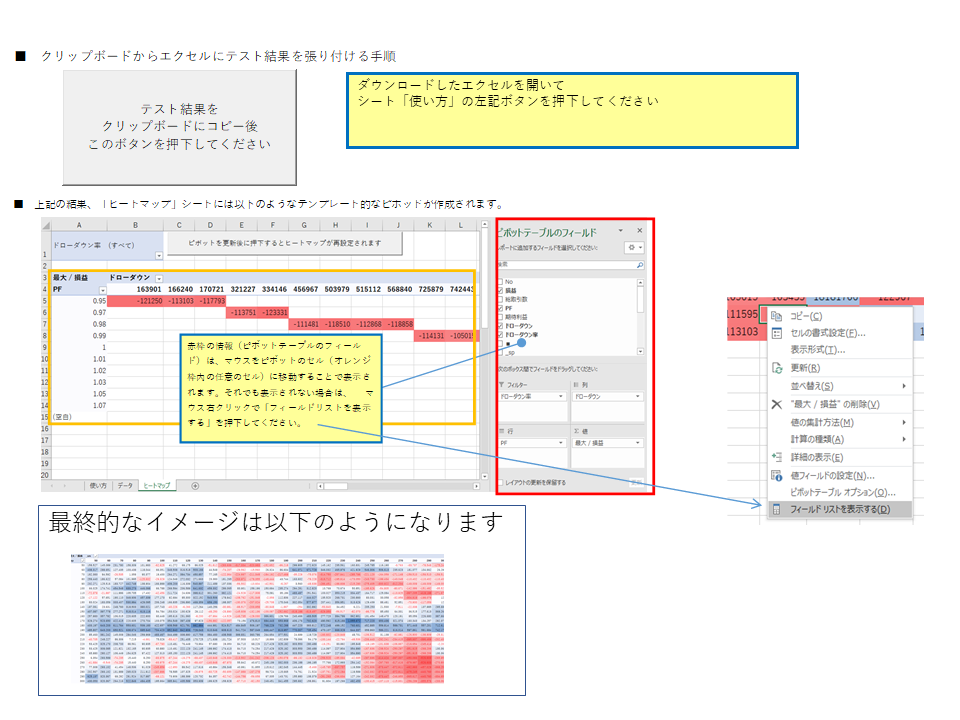This screenshot has width=960, height=720.
Task: Toggle the _sp field checkbox
Action: click(x=500, y=353)
